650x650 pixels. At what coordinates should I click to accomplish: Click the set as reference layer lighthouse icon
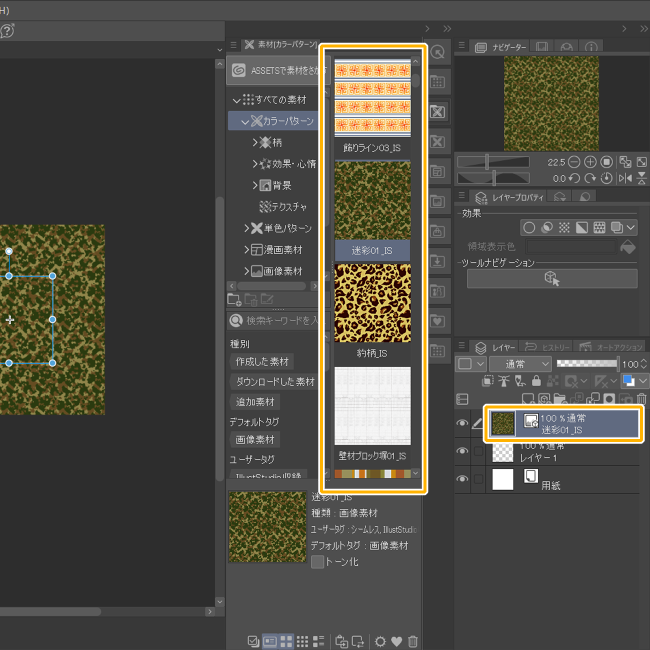click(x=504, y=381)
